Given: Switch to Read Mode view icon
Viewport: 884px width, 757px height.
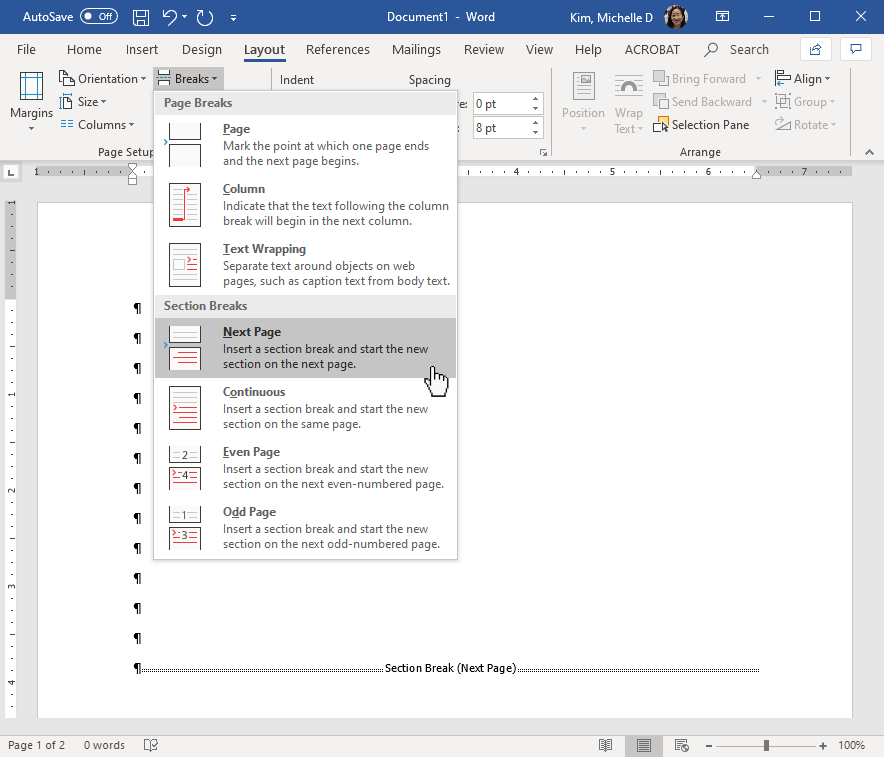Looking at the screenshot, I should click(x=605, y=745).
